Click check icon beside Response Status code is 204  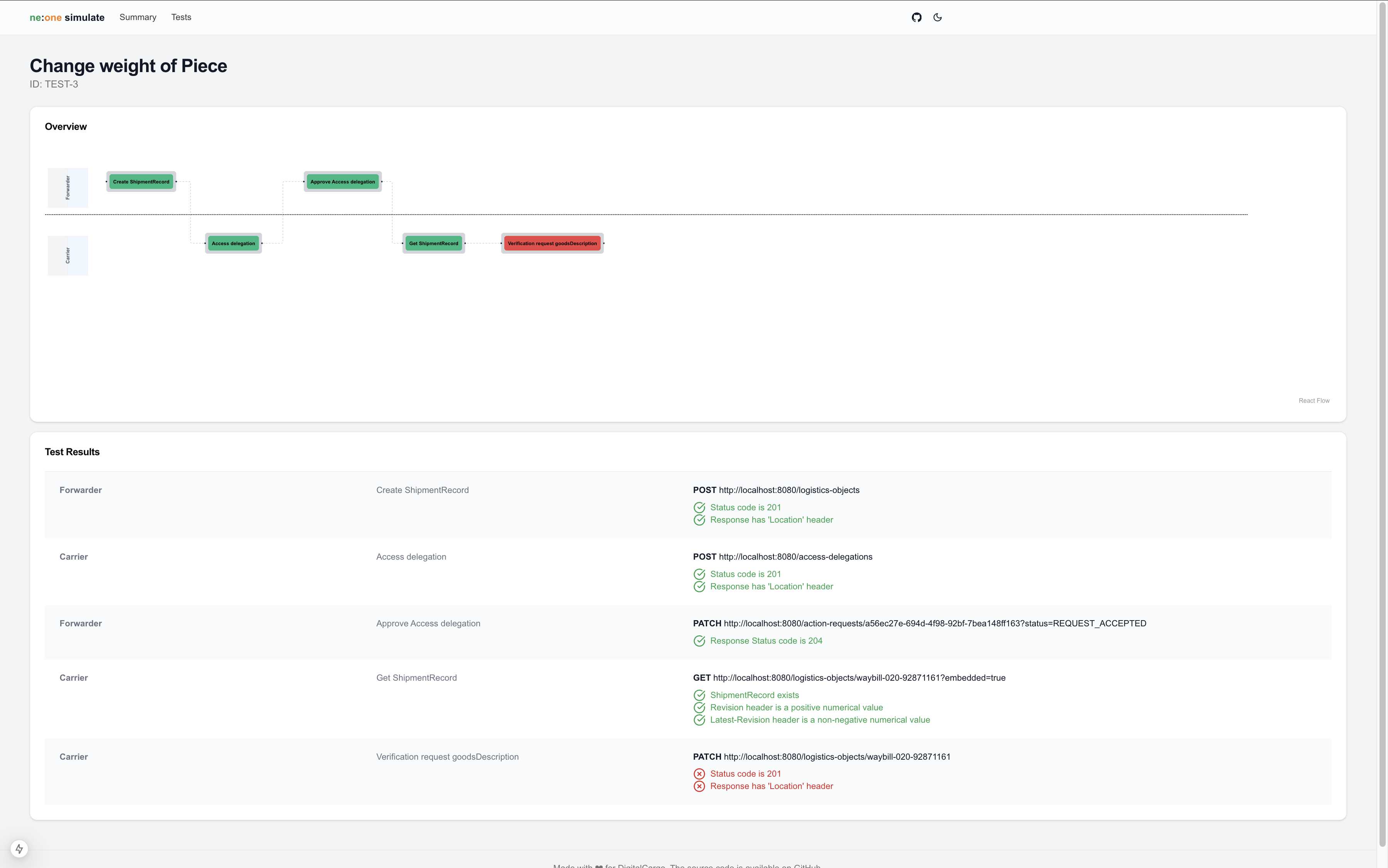[699, 641]
